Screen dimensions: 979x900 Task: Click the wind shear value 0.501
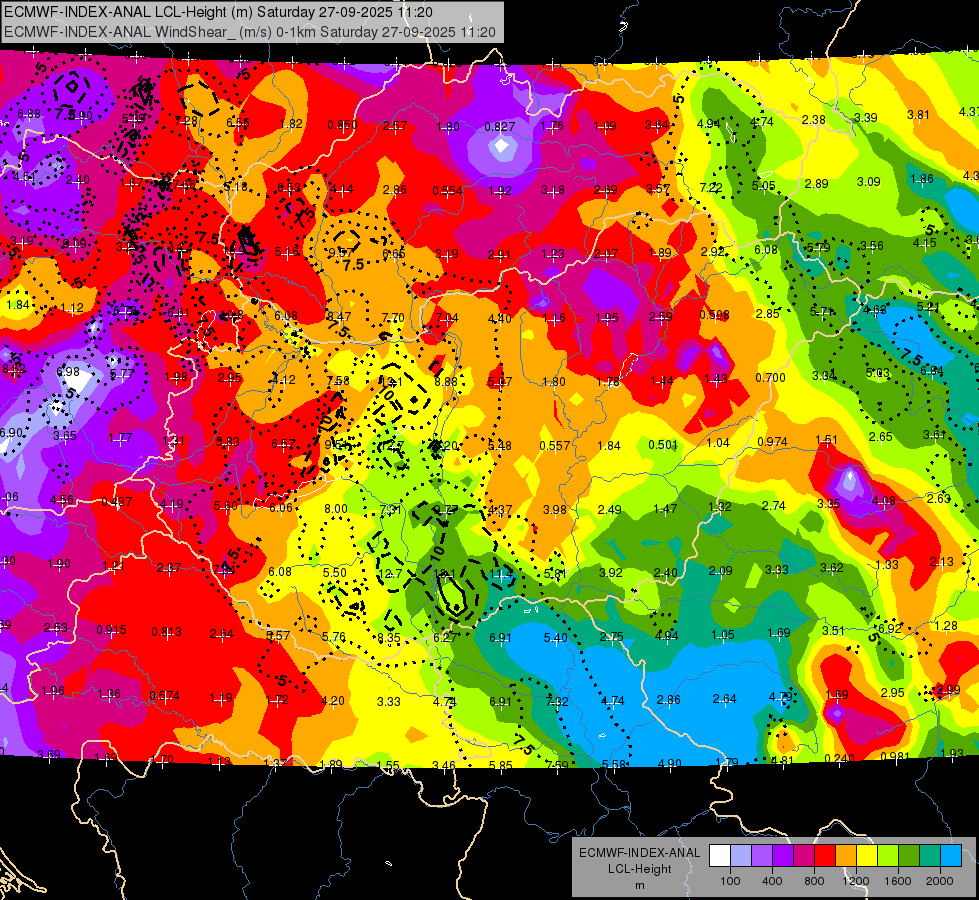coord(663,445)
